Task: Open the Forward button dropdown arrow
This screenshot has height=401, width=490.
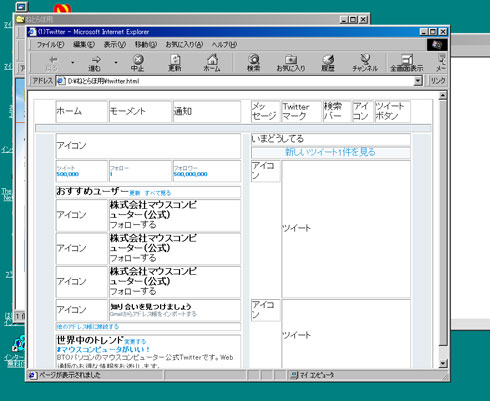Action: (x=116, y=63)
